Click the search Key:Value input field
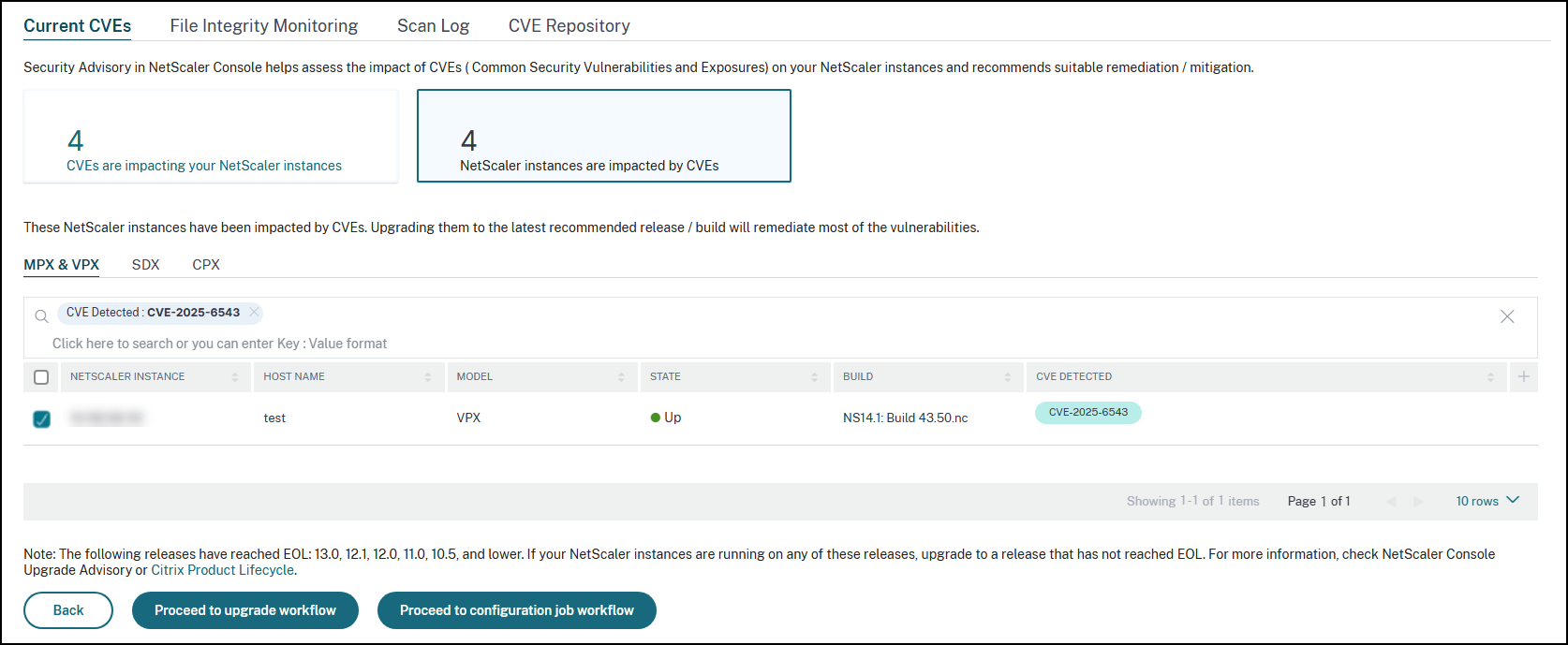 [x=219, y=344]
